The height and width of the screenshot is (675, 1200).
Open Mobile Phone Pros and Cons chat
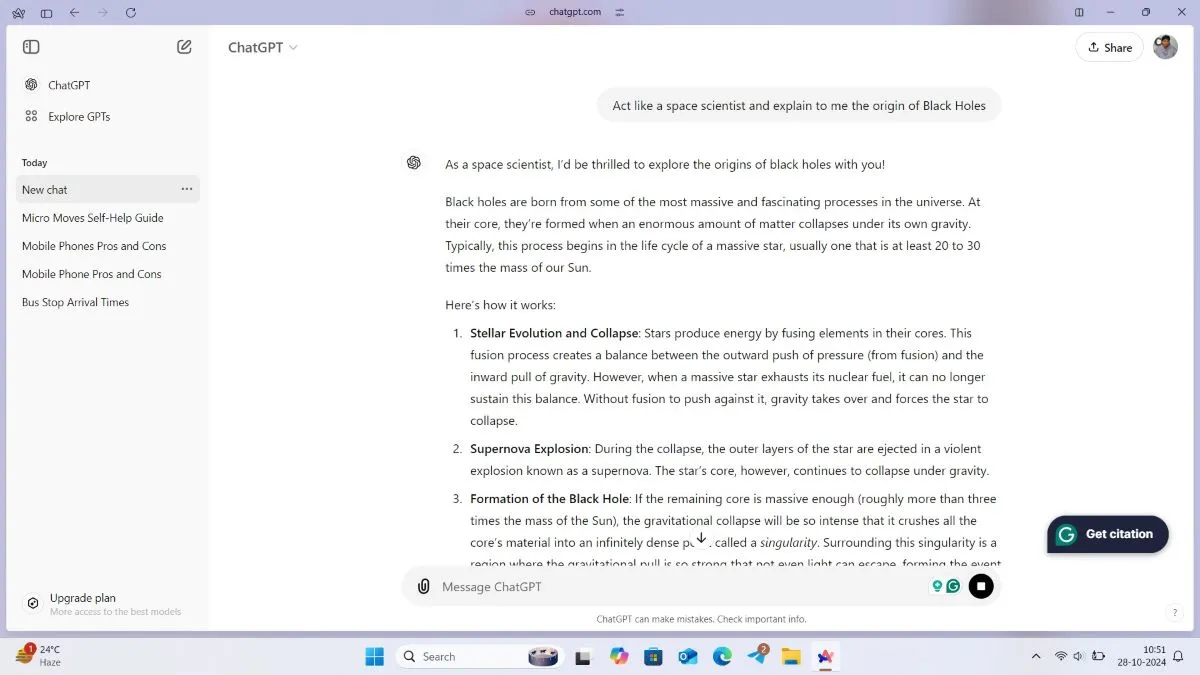(91, 273)
